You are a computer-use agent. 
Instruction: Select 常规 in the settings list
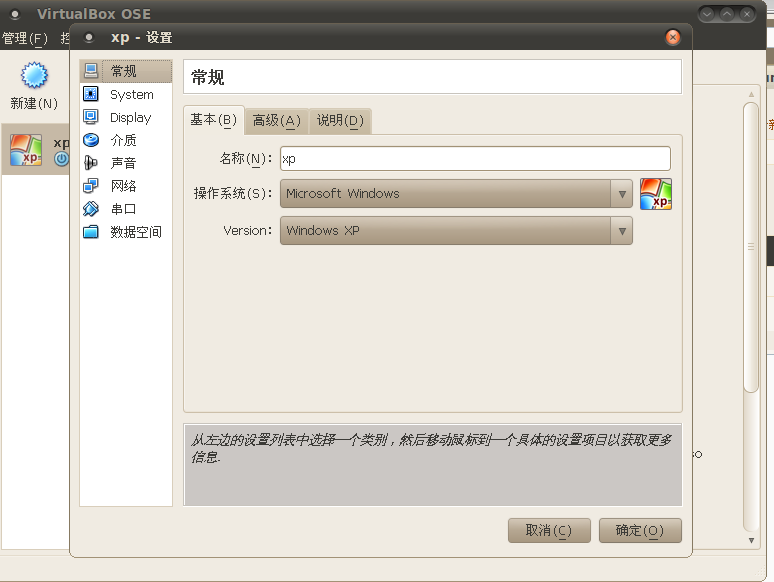click(126, 71)
